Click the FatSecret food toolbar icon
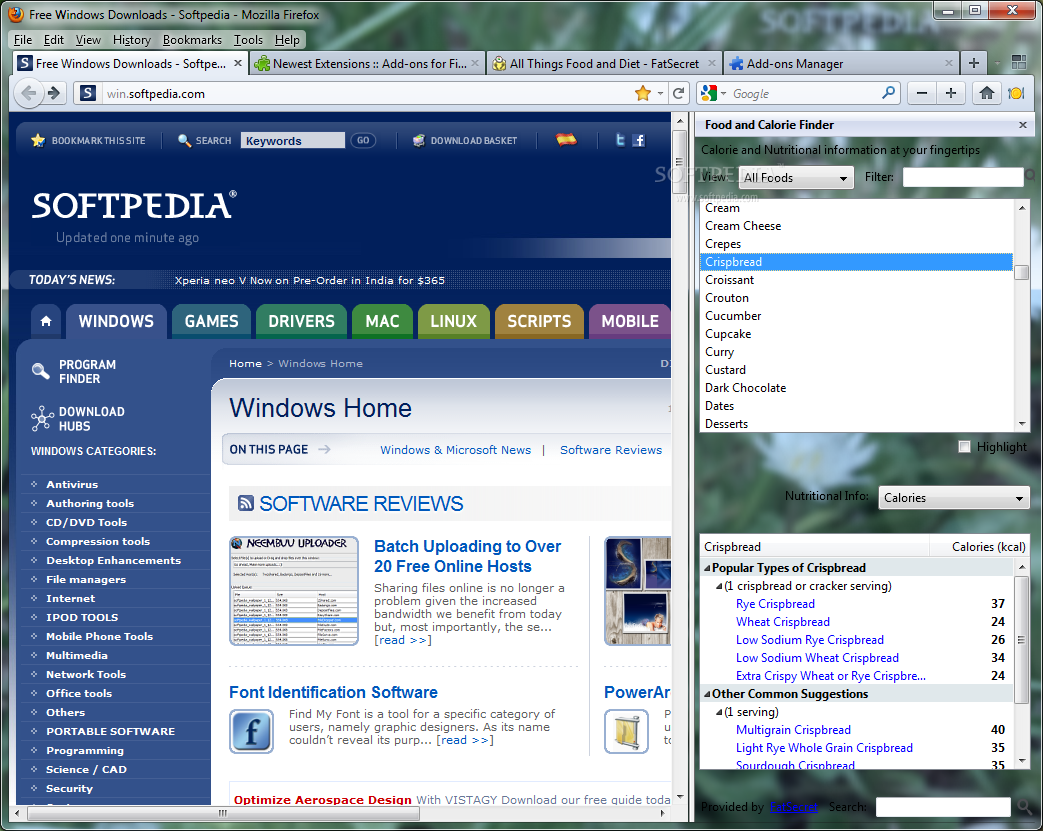Viewport: 1043px width, 831px height. coord(1016,93)
